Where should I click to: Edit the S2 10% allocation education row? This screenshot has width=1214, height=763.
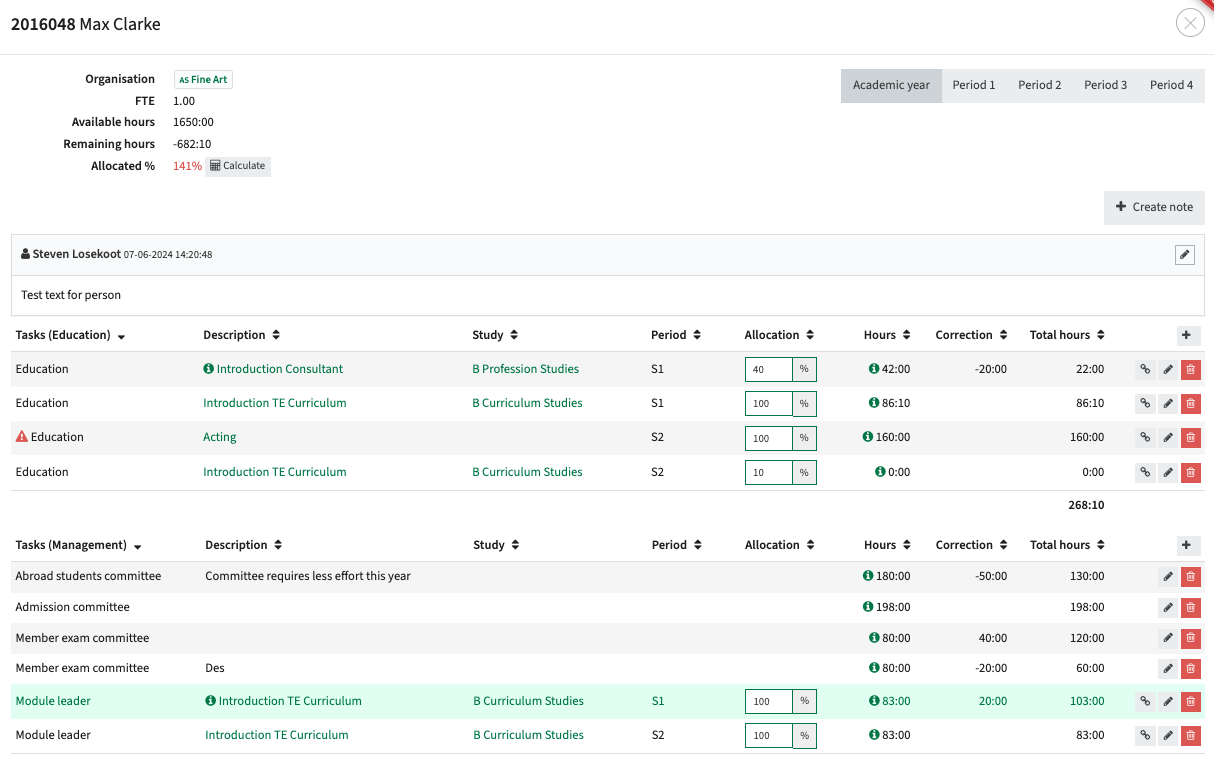point(1167,472)
